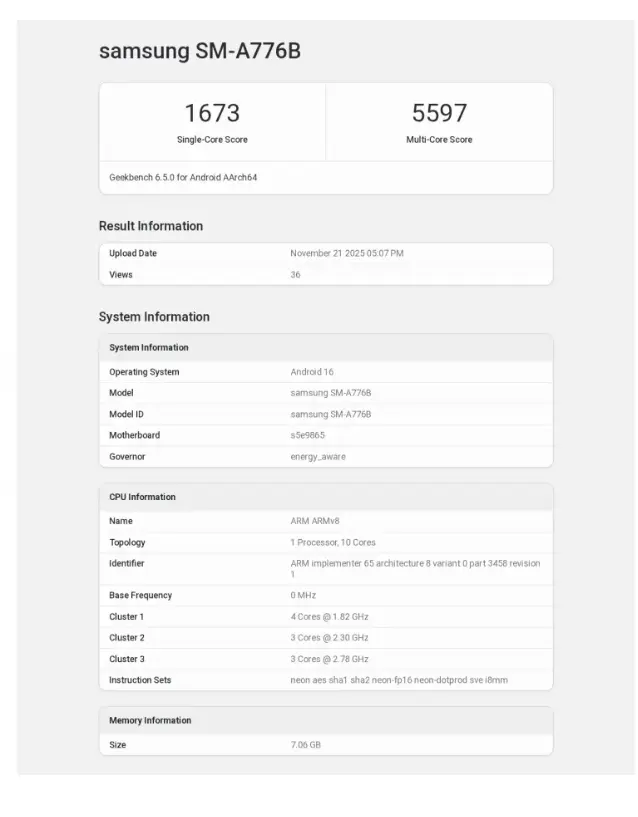Click the CPU Information table header
Viewport: 638px width, 817px height.
(x=142, y=497)
